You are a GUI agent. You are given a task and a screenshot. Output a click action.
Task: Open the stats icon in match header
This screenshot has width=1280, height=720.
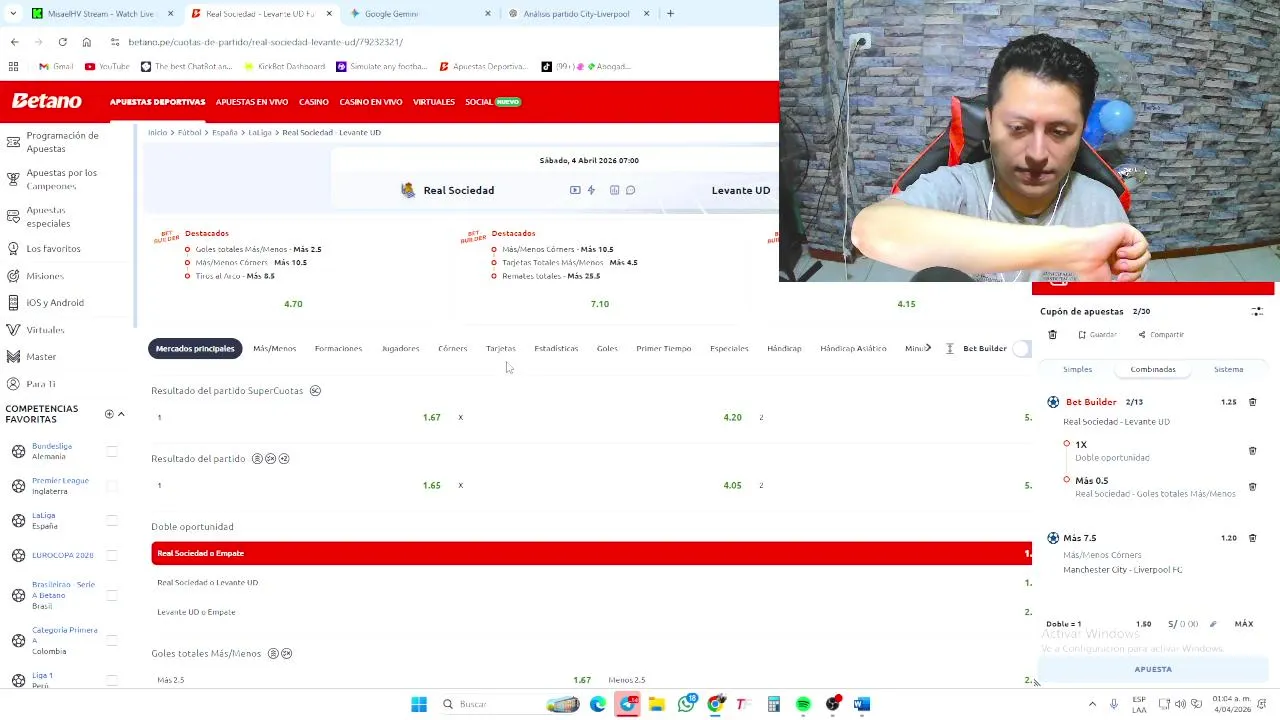pyautogui.click(x=614, y=190)
